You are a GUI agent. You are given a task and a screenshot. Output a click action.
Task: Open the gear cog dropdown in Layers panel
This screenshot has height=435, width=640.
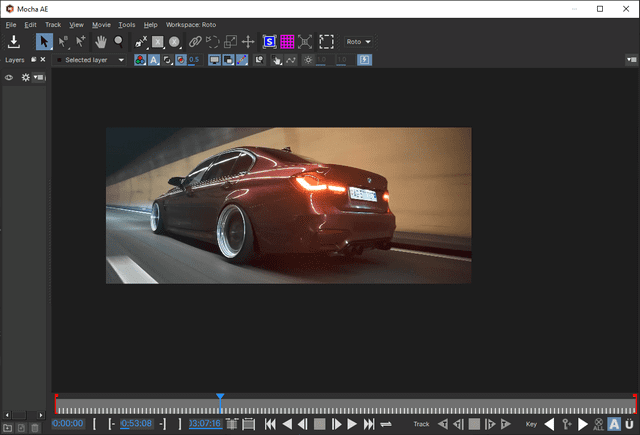tap(26, 77)
